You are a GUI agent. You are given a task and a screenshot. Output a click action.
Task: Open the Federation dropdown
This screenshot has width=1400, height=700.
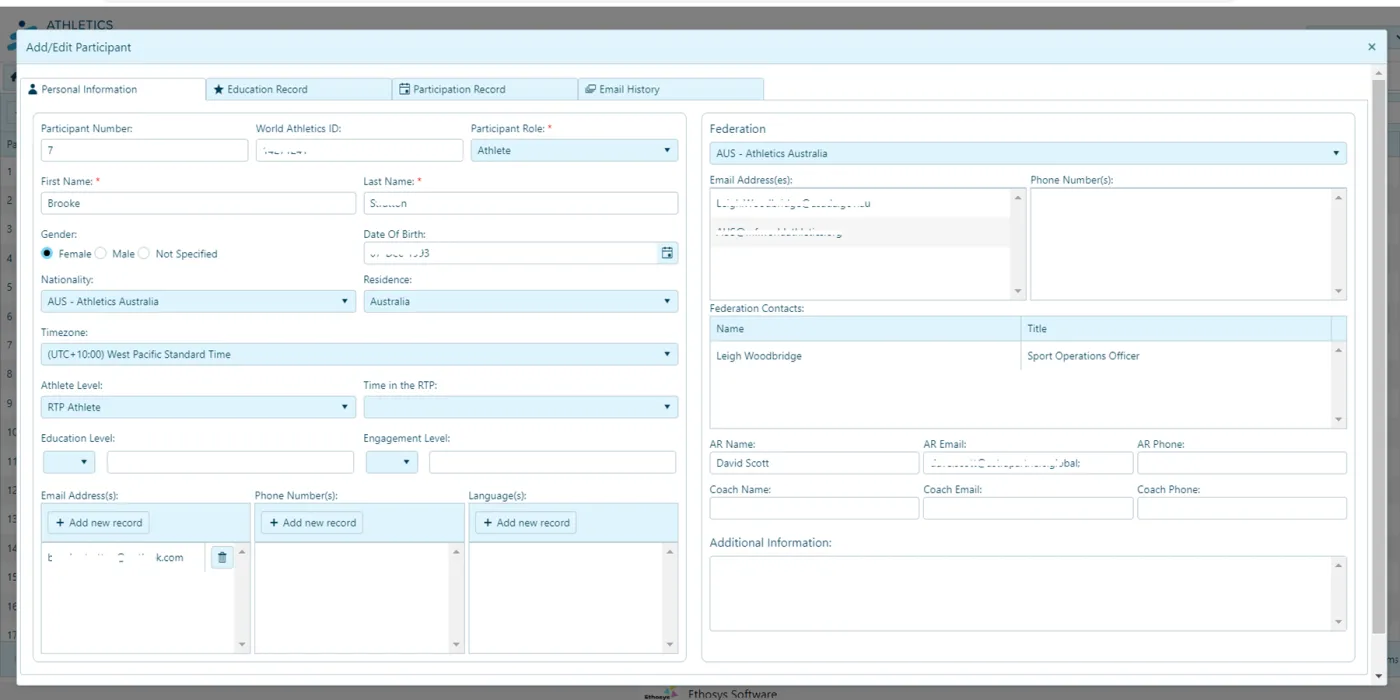pos(1028,153)
